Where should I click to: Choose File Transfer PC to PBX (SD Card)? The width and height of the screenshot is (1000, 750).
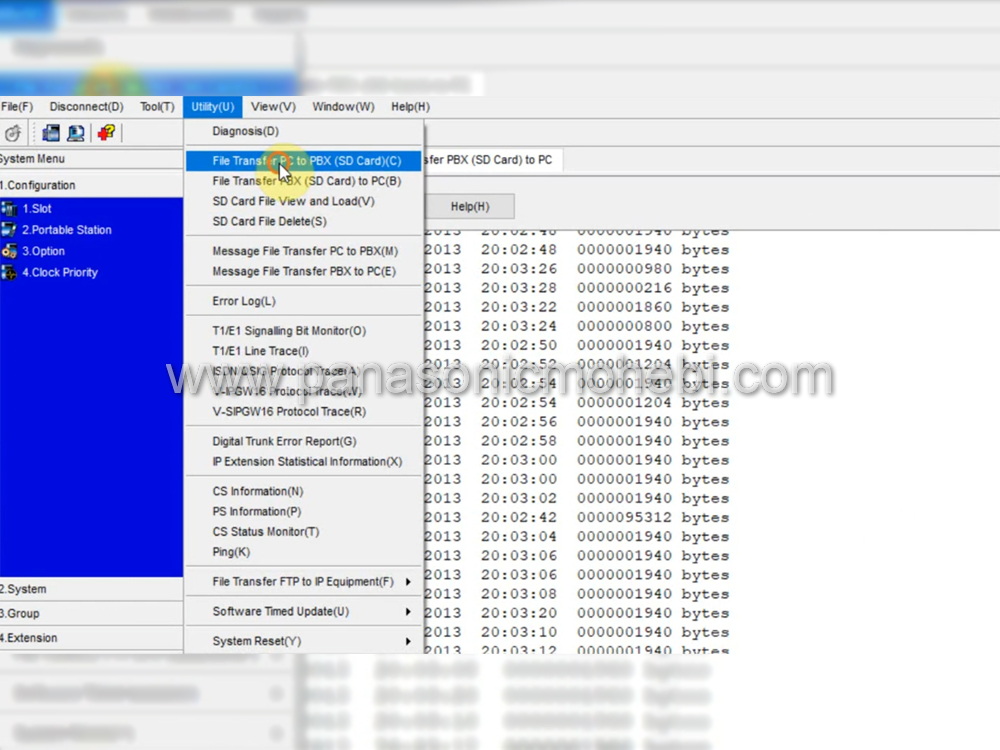click(306, 161)
